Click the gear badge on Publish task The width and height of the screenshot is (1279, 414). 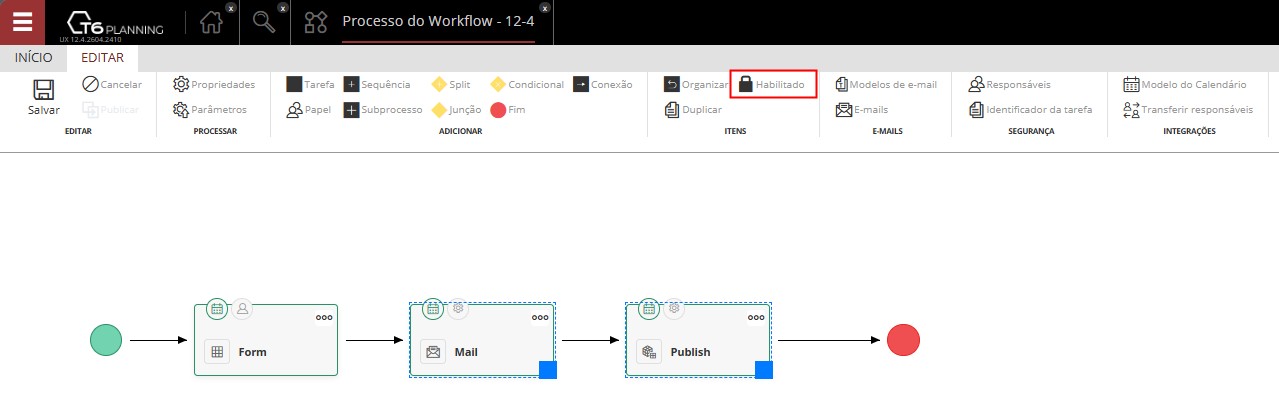pyautogui.click(x=674, y=309)
